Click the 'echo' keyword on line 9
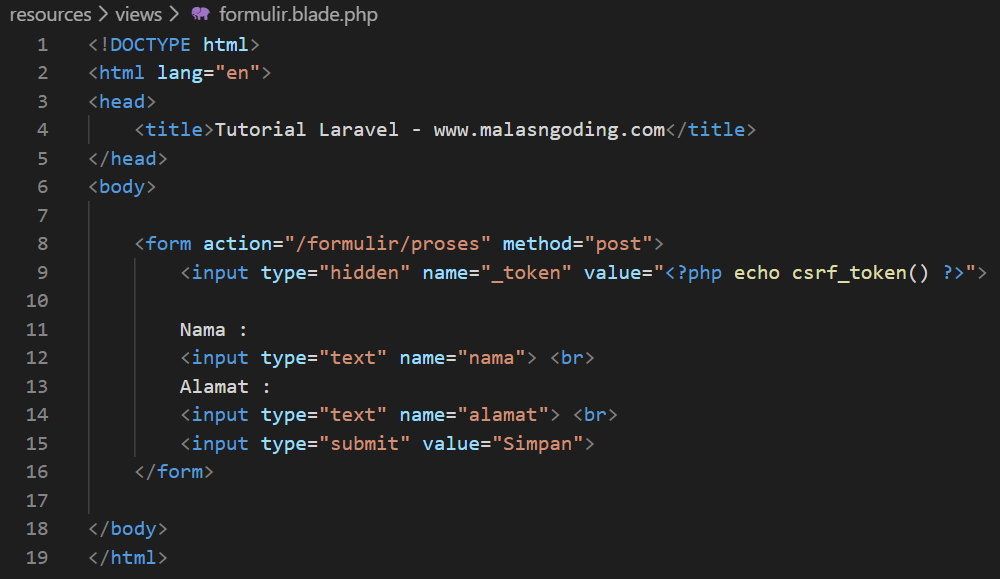 pyautogui.click(x=757, y=273)
